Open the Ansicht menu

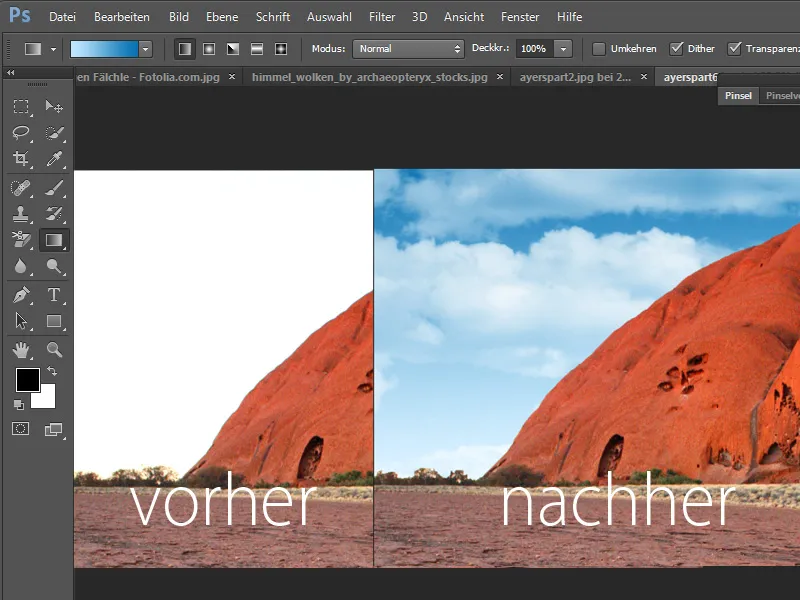pos(464,17)
